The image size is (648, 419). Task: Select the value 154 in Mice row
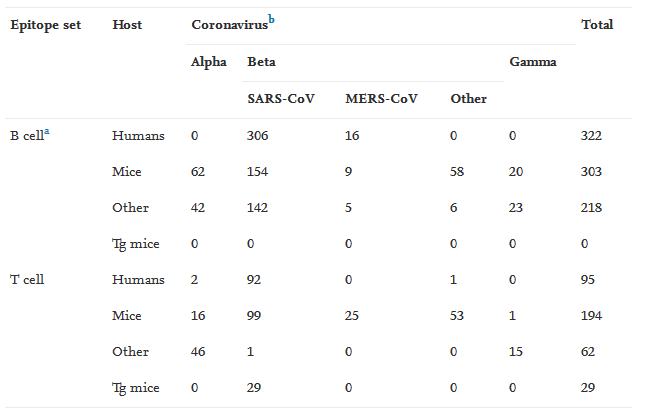coord(257,172)
